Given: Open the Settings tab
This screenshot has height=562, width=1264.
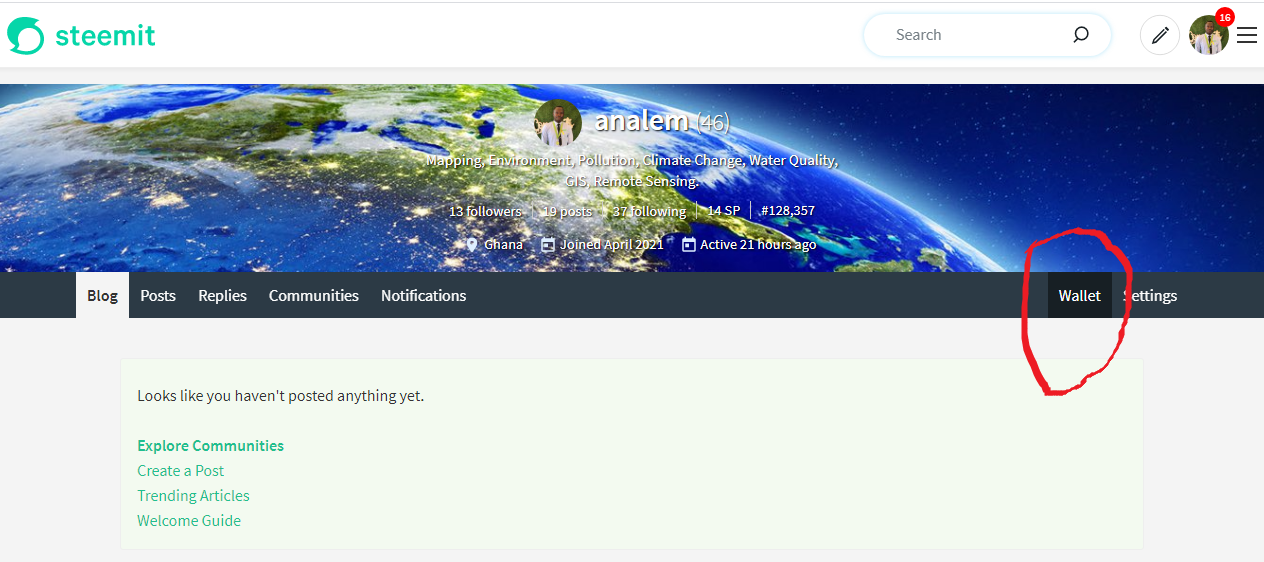Looking at the screenshot, I should [1150, 295].
